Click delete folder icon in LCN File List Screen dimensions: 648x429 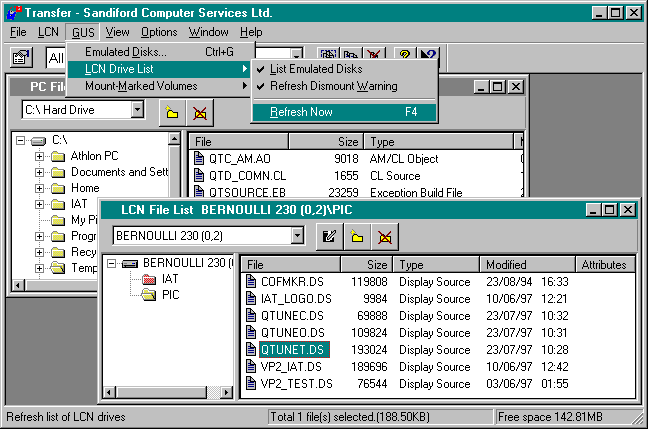click(385, 237)
